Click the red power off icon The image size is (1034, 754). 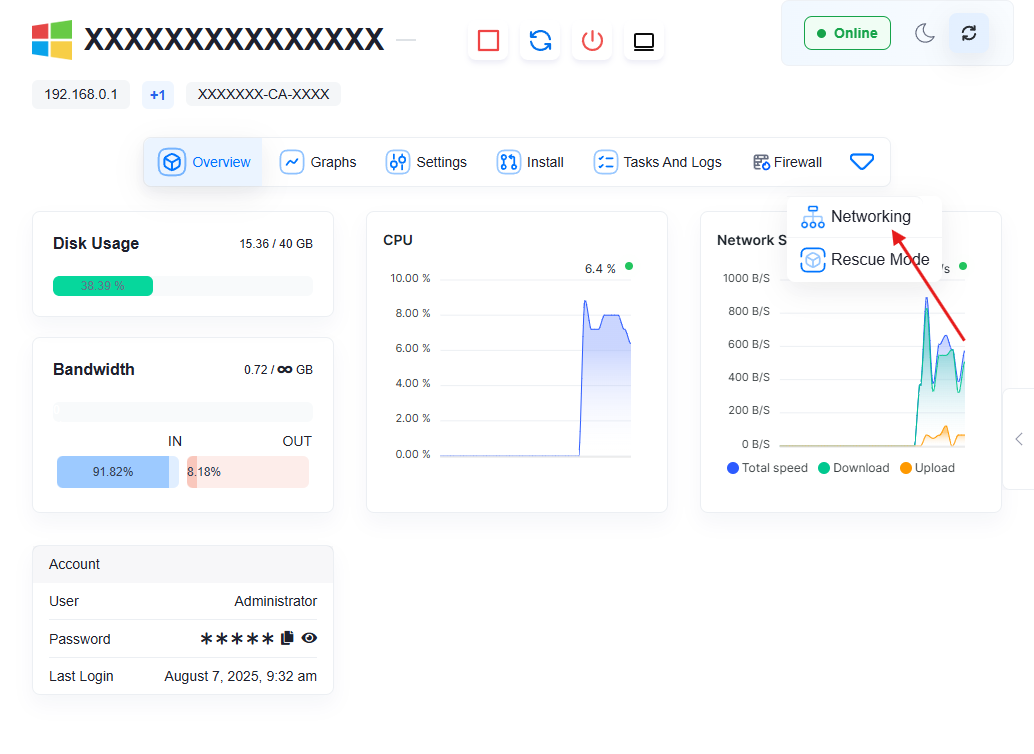[592, 41]
